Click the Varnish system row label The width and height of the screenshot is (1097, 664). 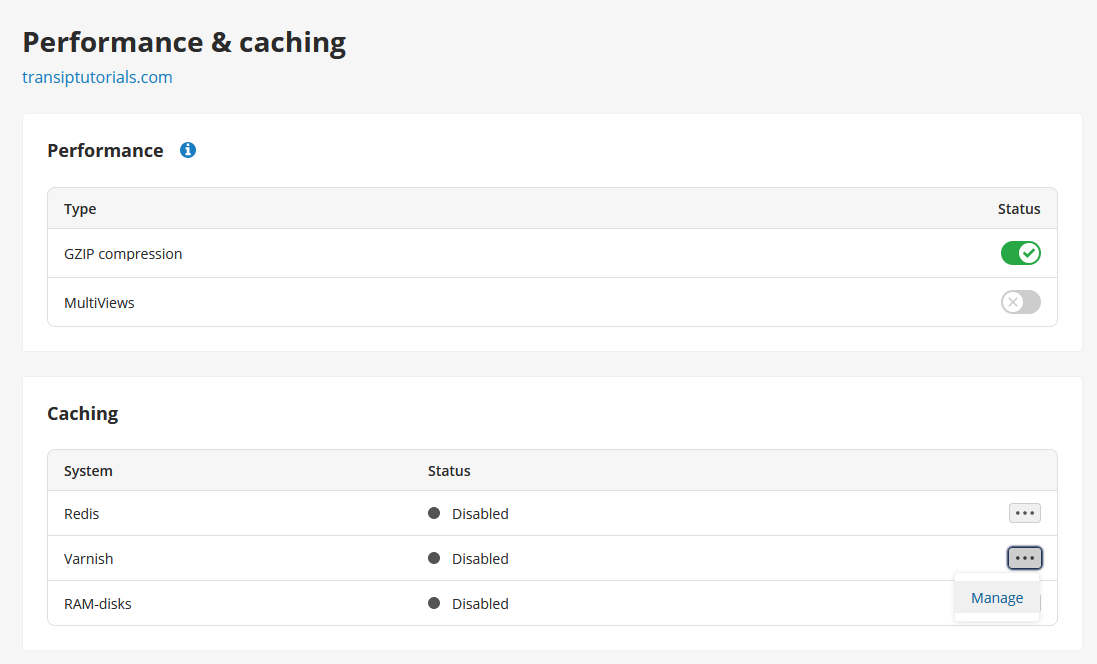click(88, 558)
